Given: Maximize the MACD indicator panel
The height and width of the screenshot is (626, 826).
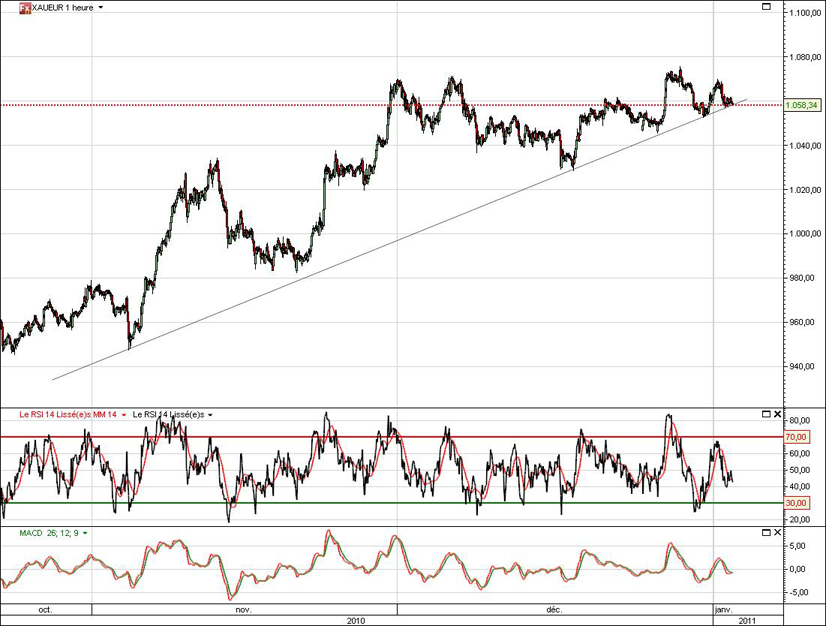Looking at the screenshot, I should [766, 534].
